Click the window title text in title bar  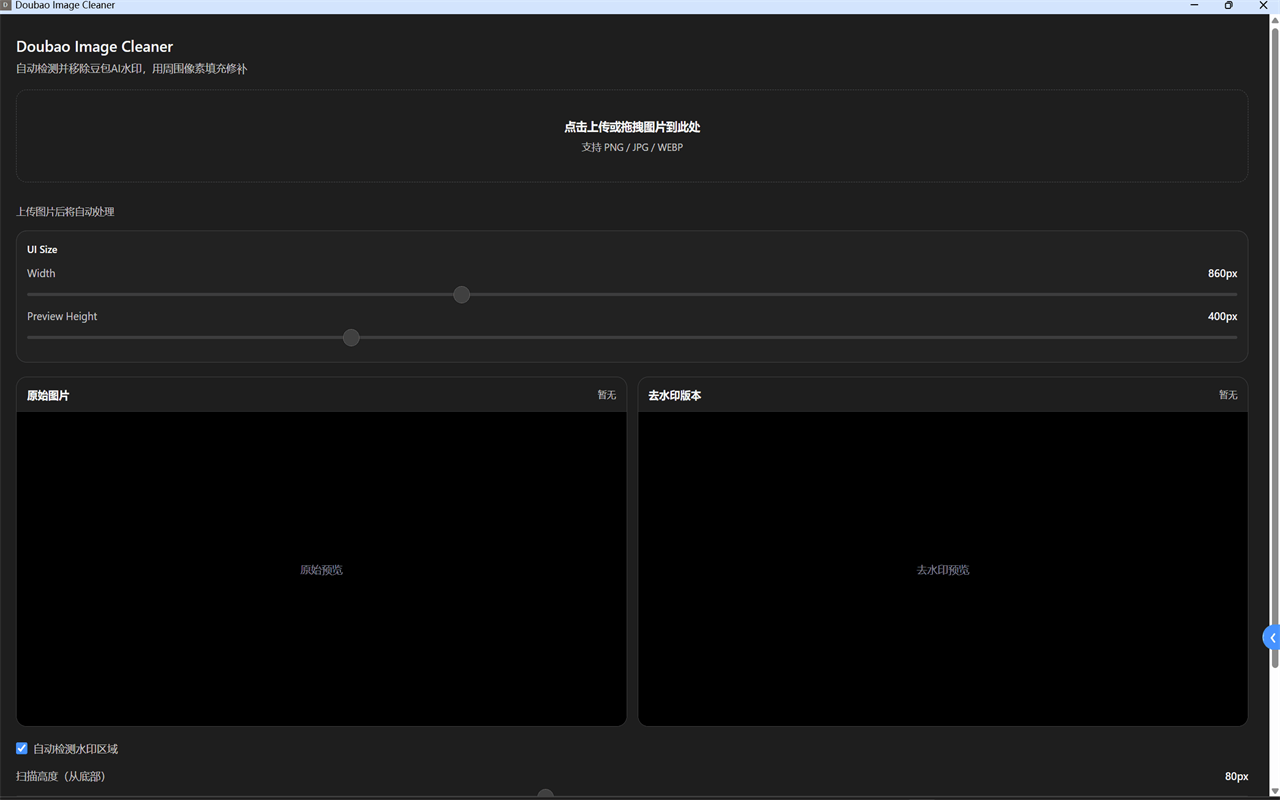coord(65,5)
